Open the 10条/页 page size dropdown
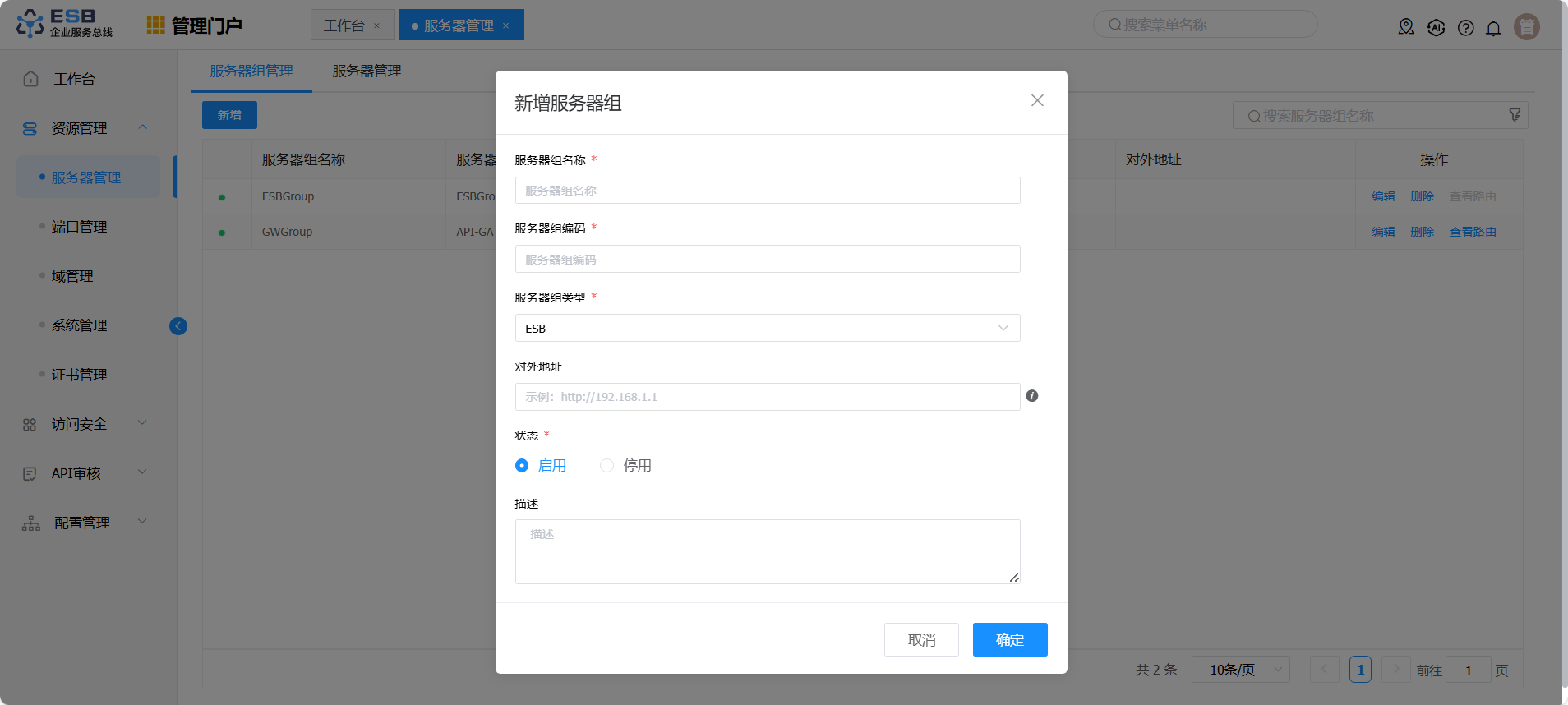This screenshot has height=705, width=1568. coord(1240,670)
